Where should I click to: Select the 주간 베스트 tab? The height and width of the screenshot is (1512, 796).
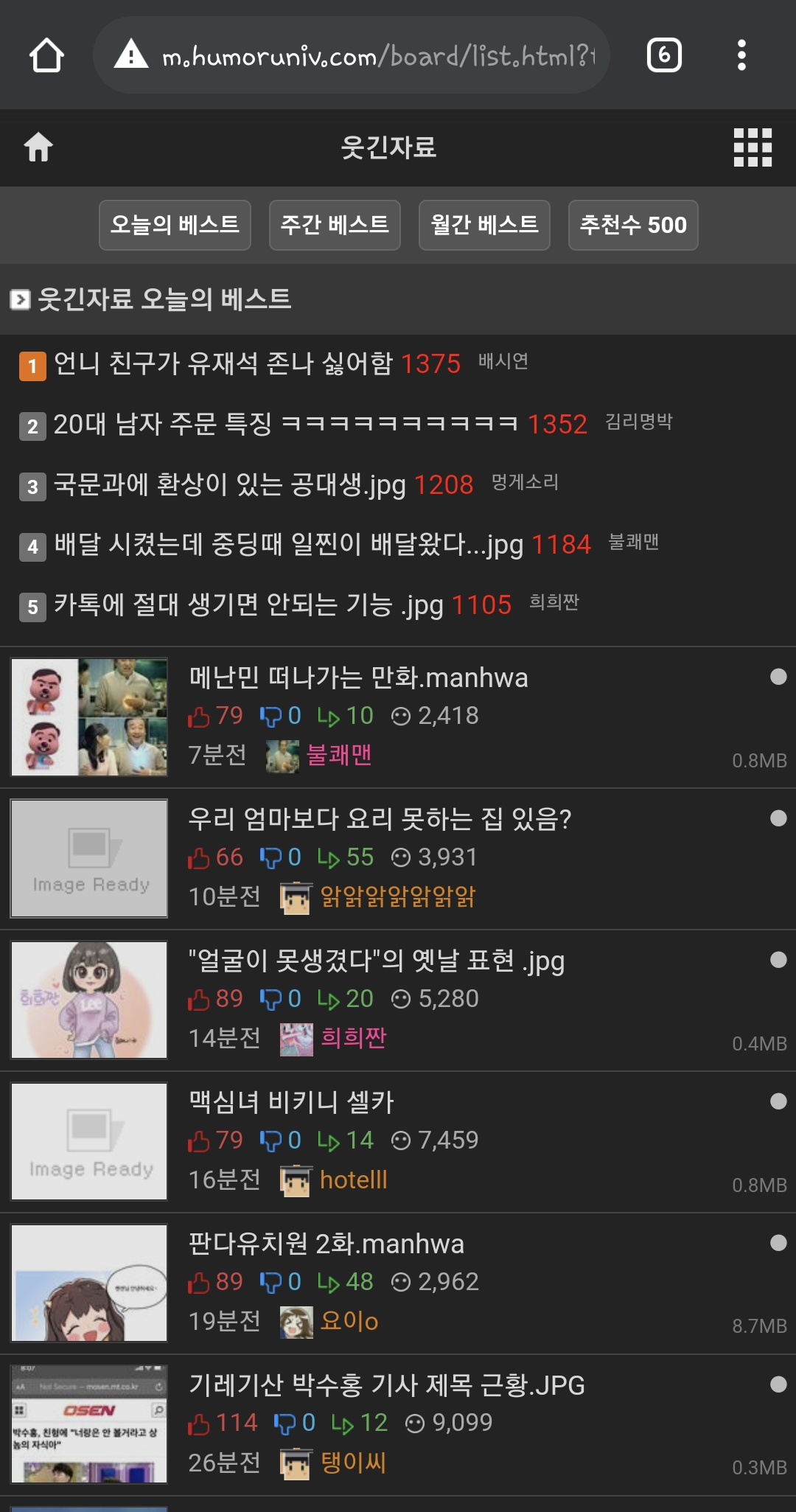tap(335, 225)
